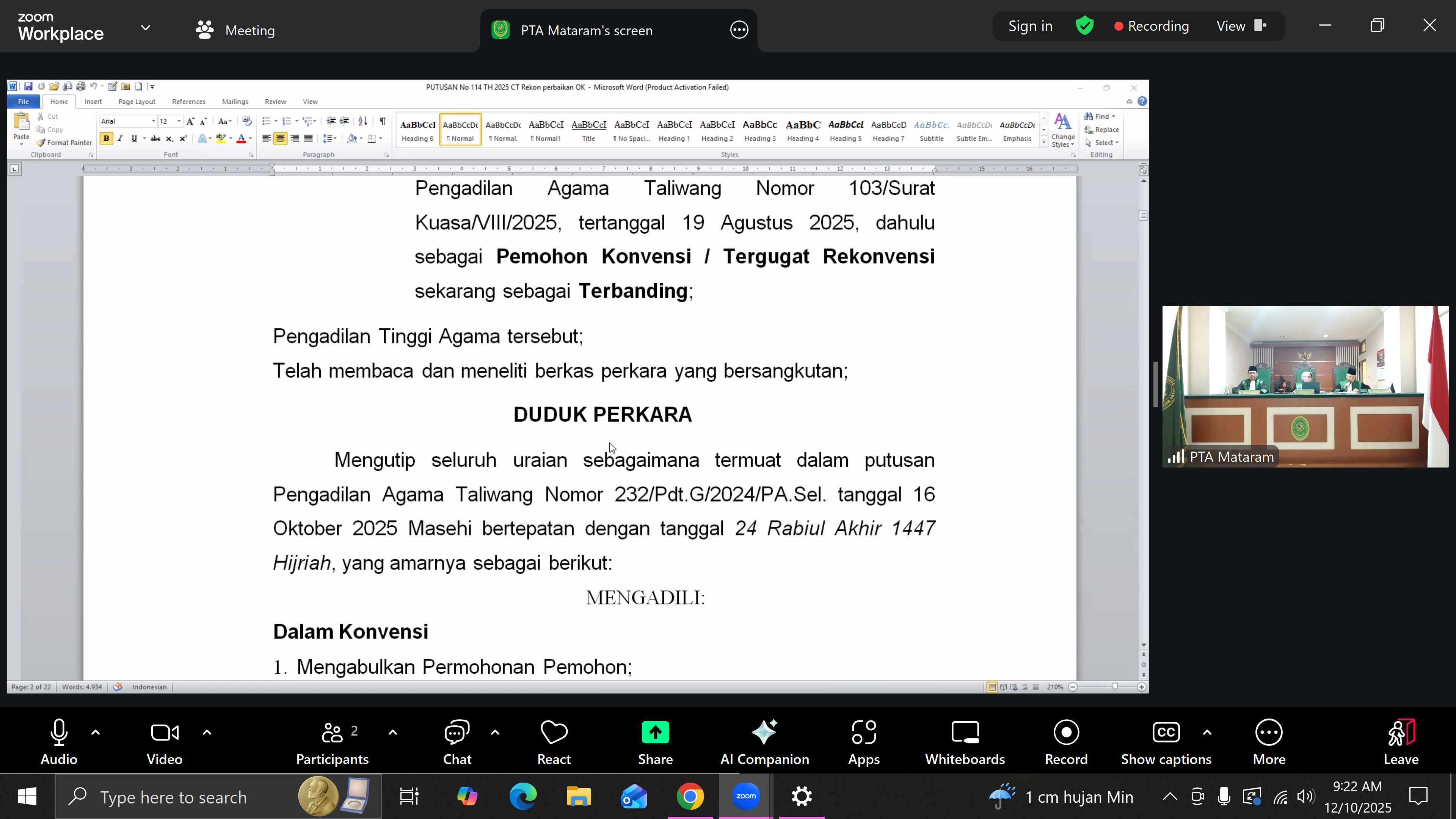Screen dimensions: 1456x819
Task: Click the divider handle beside the video panel
Action: (1155, 384)
